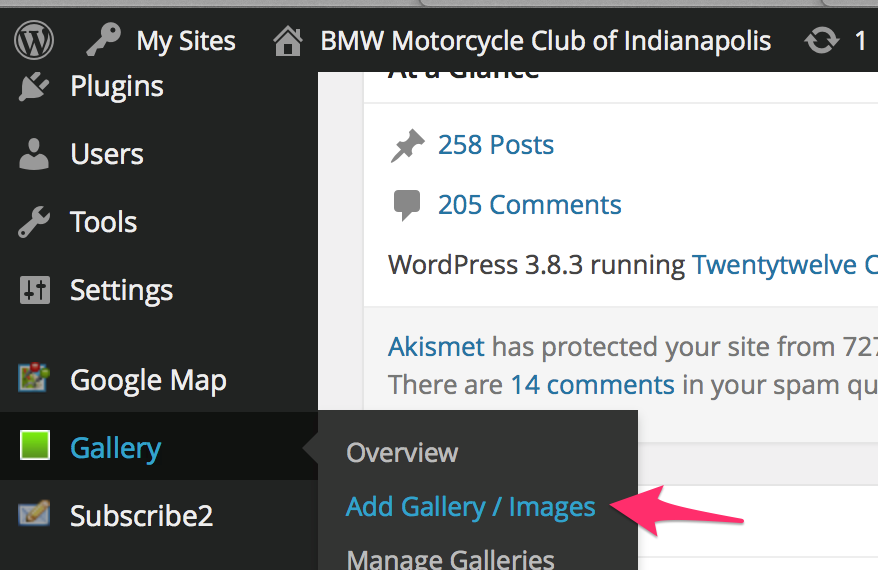Viewport: 878px width, 570px height.
Task: Click the Settings sliders icon
Action: pyautogui.click(x=35, y=290)
